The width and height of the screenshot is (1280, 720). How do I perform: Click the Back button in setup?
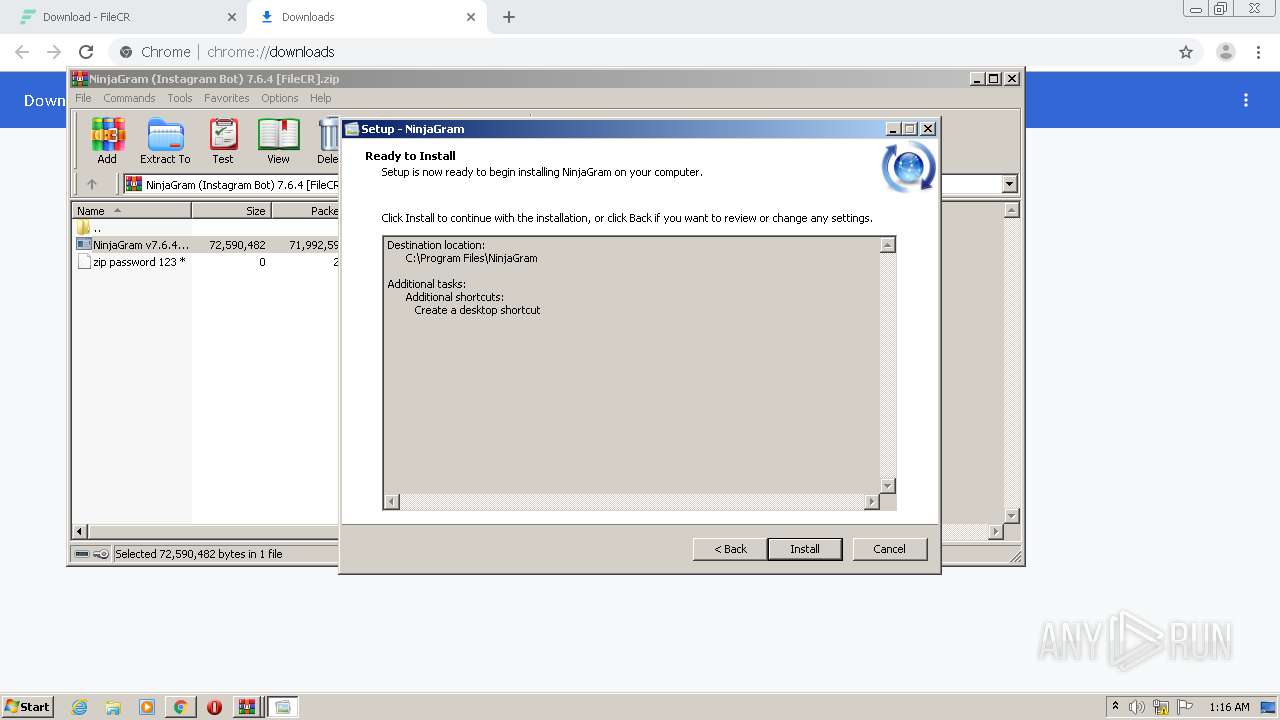coord(730,549)
